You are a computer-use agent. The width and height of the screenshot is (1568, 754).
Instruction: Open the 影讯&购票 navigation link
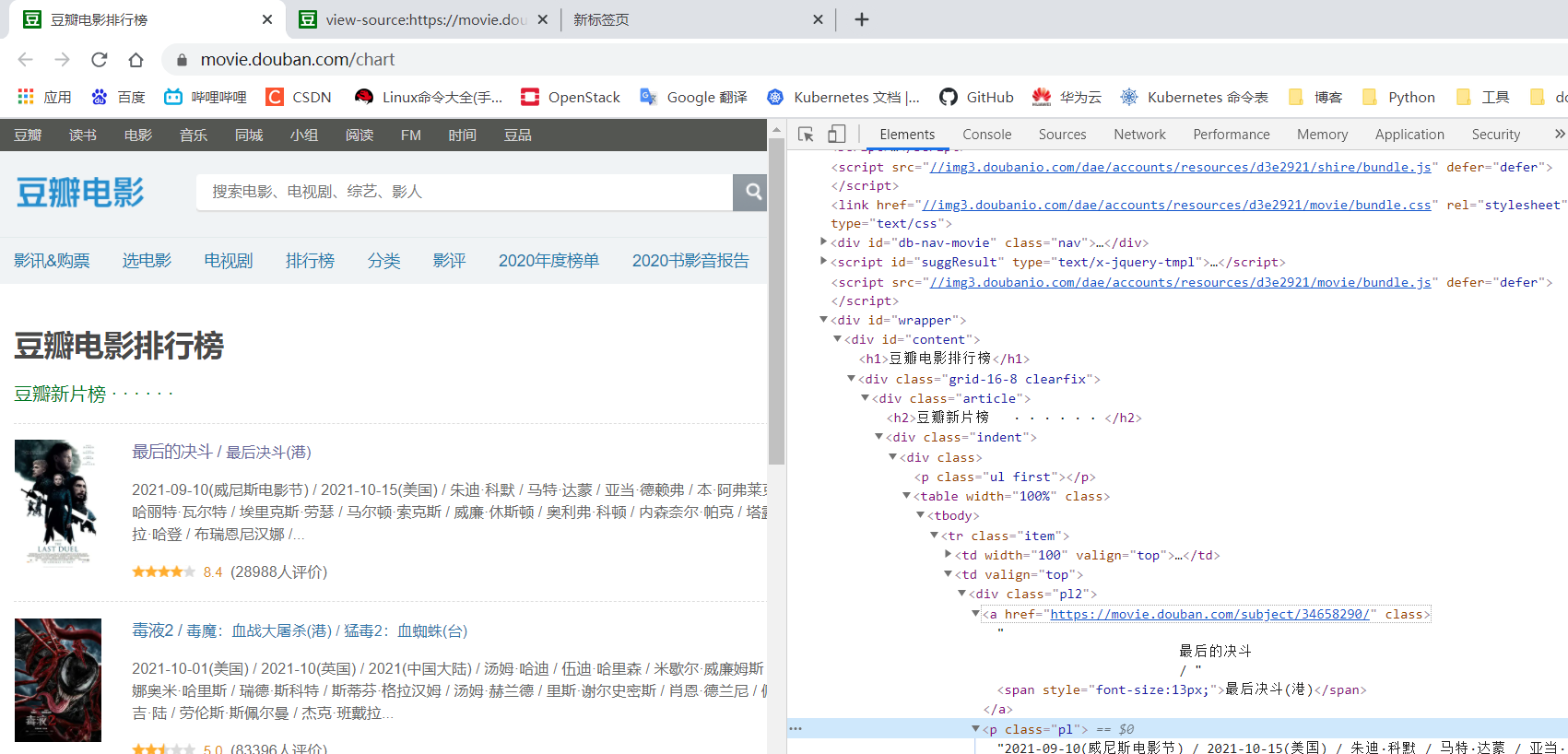[x=52, y=261]
